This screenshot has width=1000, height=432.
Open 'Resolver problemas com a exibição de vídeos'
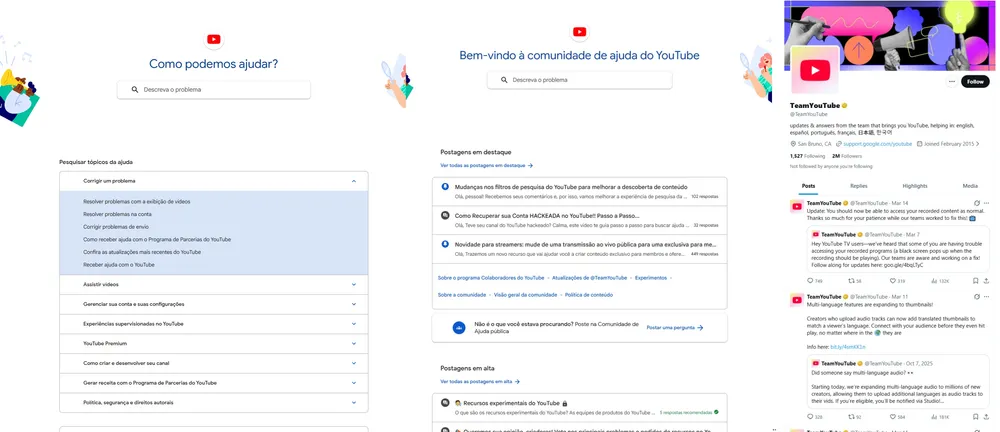click(x=136, y=202)
